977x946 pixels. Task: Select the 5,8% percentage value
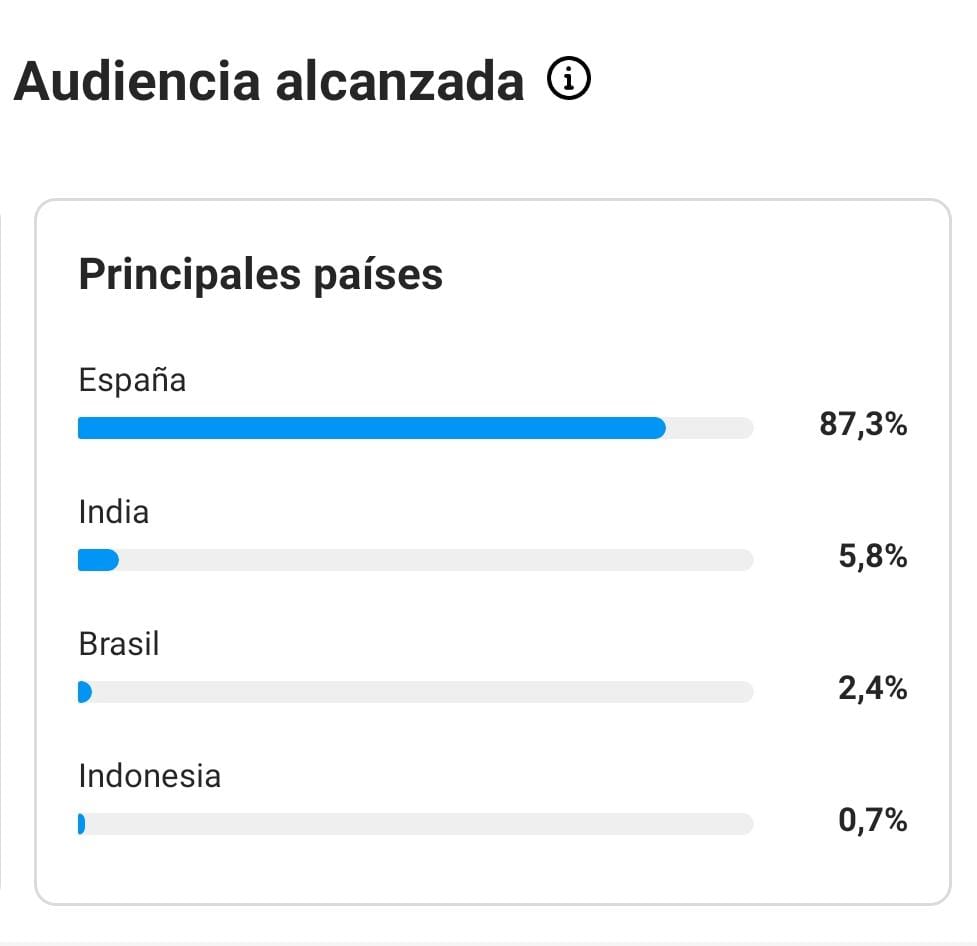tap(872, 556)
